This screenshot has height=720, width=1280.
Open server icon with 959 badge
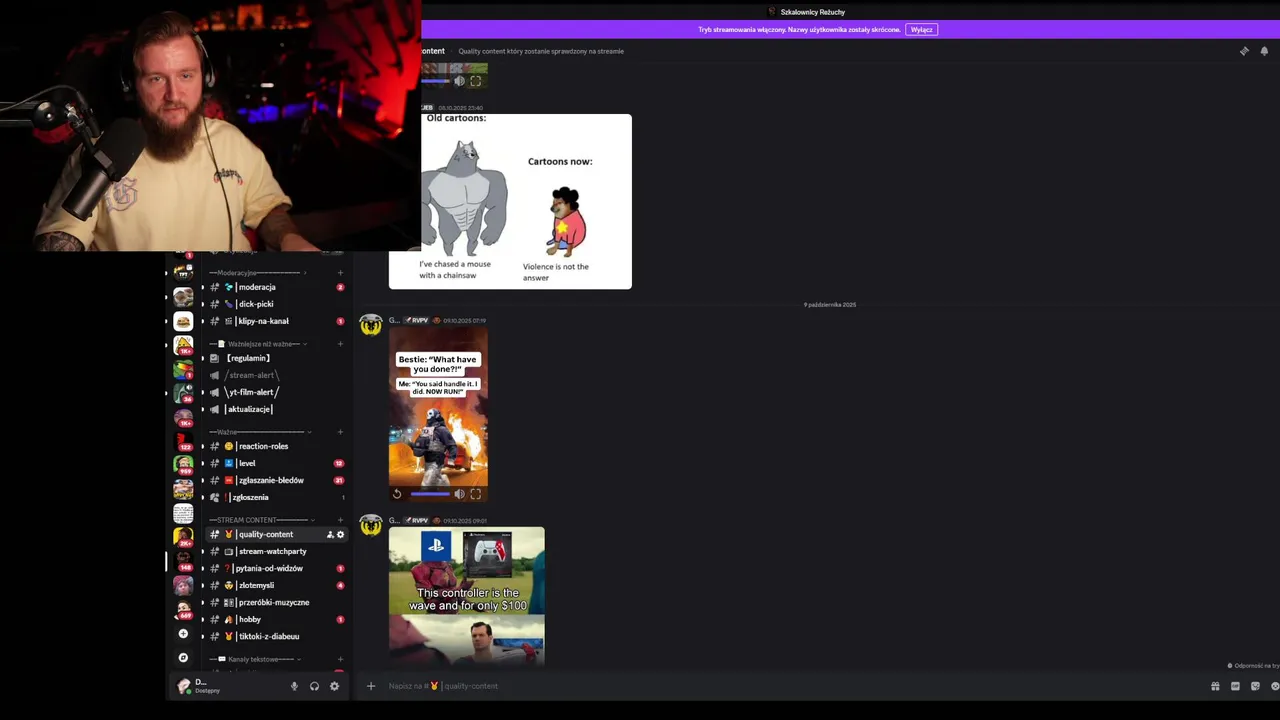point(183,465)
